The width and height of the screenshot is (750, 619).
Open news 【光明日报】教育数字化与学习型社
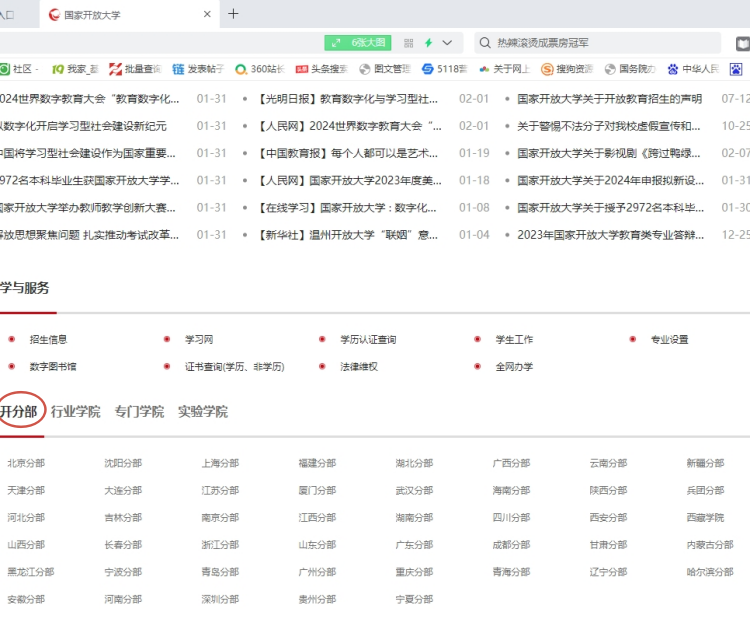coord(348,99)
